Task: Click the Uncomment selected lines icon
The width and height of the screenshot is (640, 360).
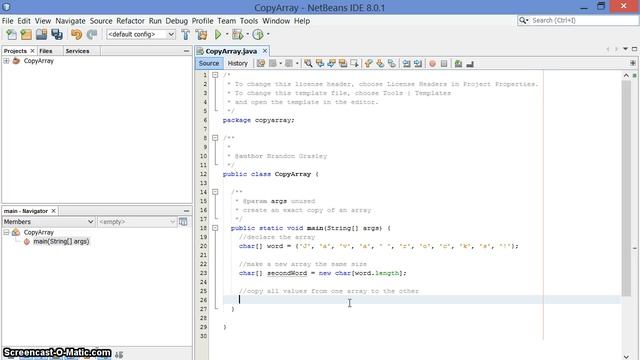Action: tap(470, 64)
